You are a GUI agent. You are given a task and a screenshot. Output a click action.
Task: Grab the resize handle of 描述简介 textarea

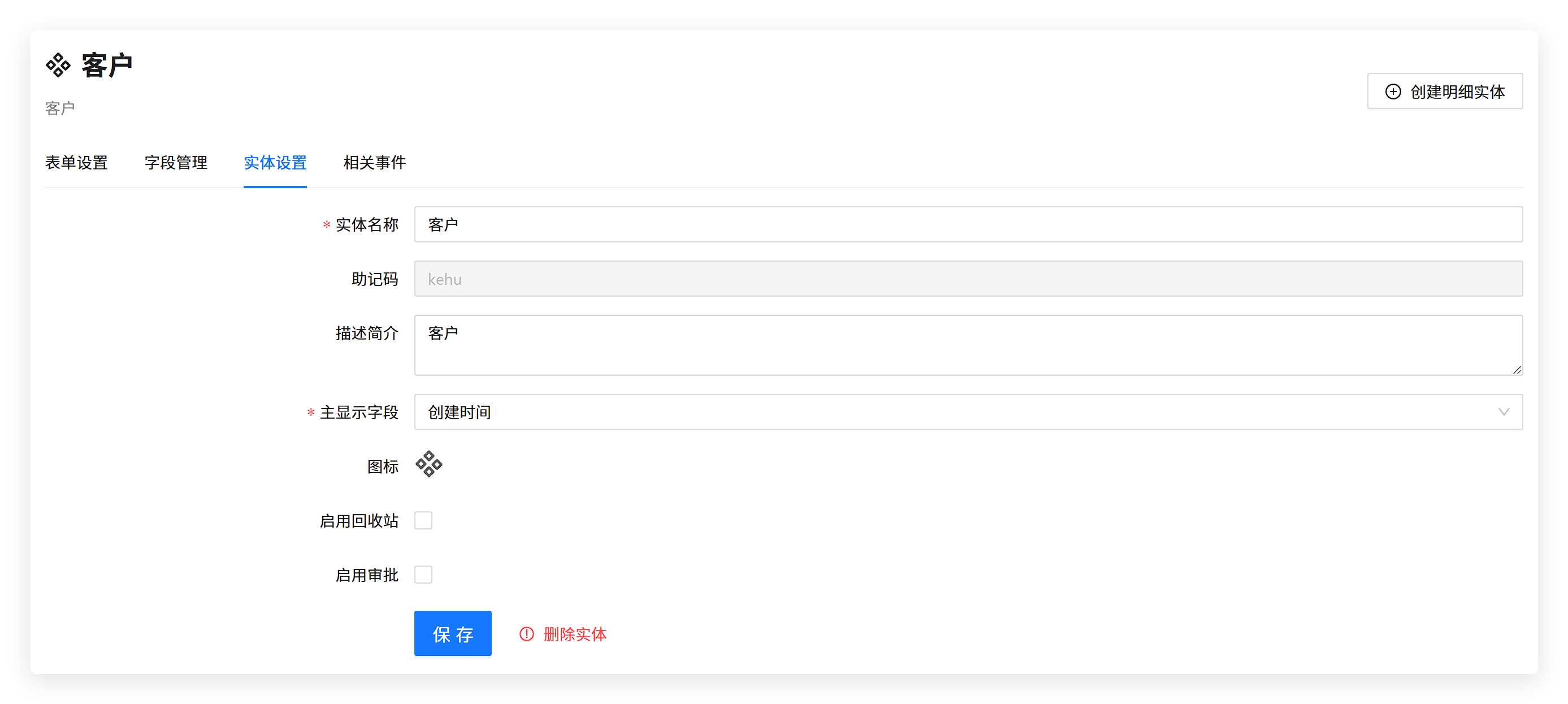(x=1517, y=370)
